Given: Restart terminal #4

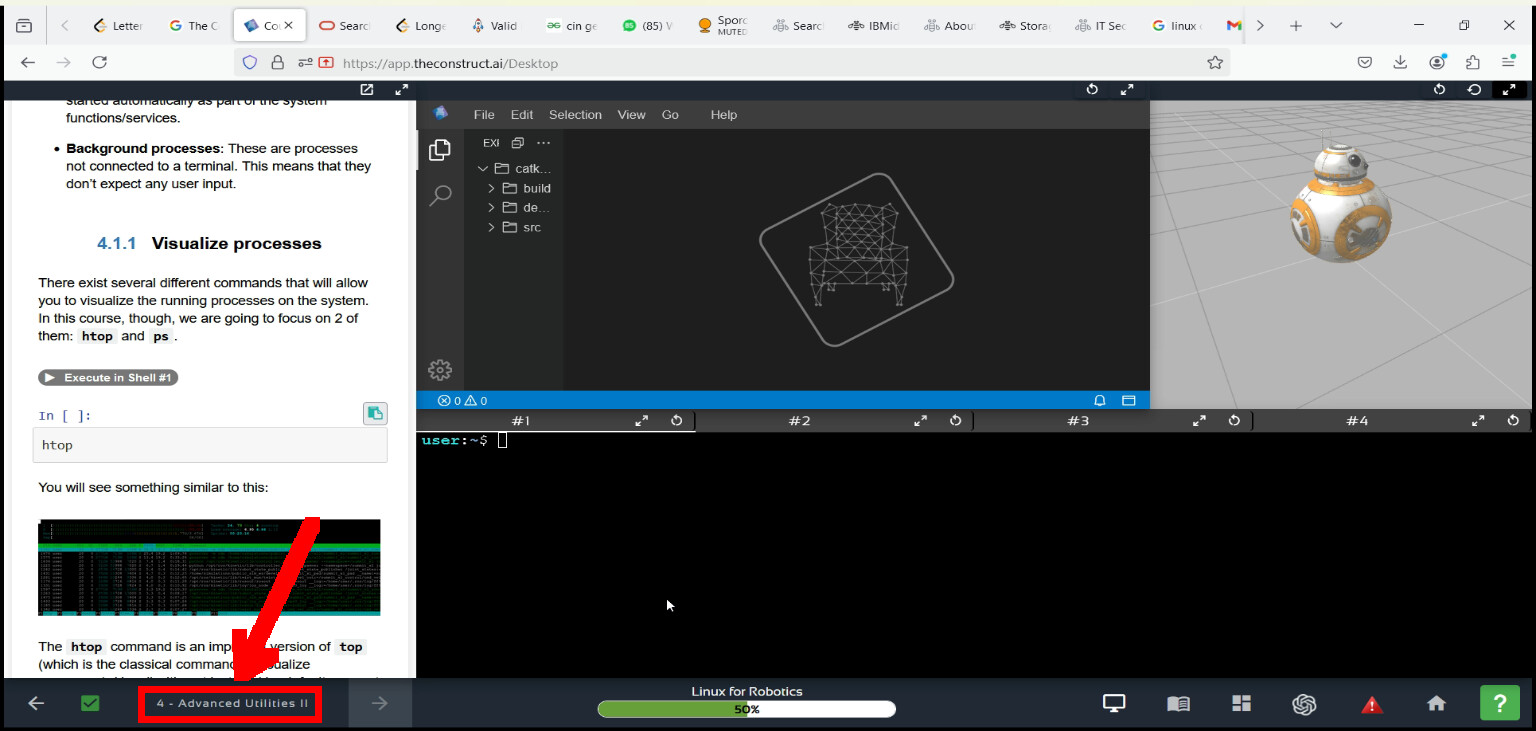Looking at the screenshot, I should pyautogui.click(x=1513, y=421).
